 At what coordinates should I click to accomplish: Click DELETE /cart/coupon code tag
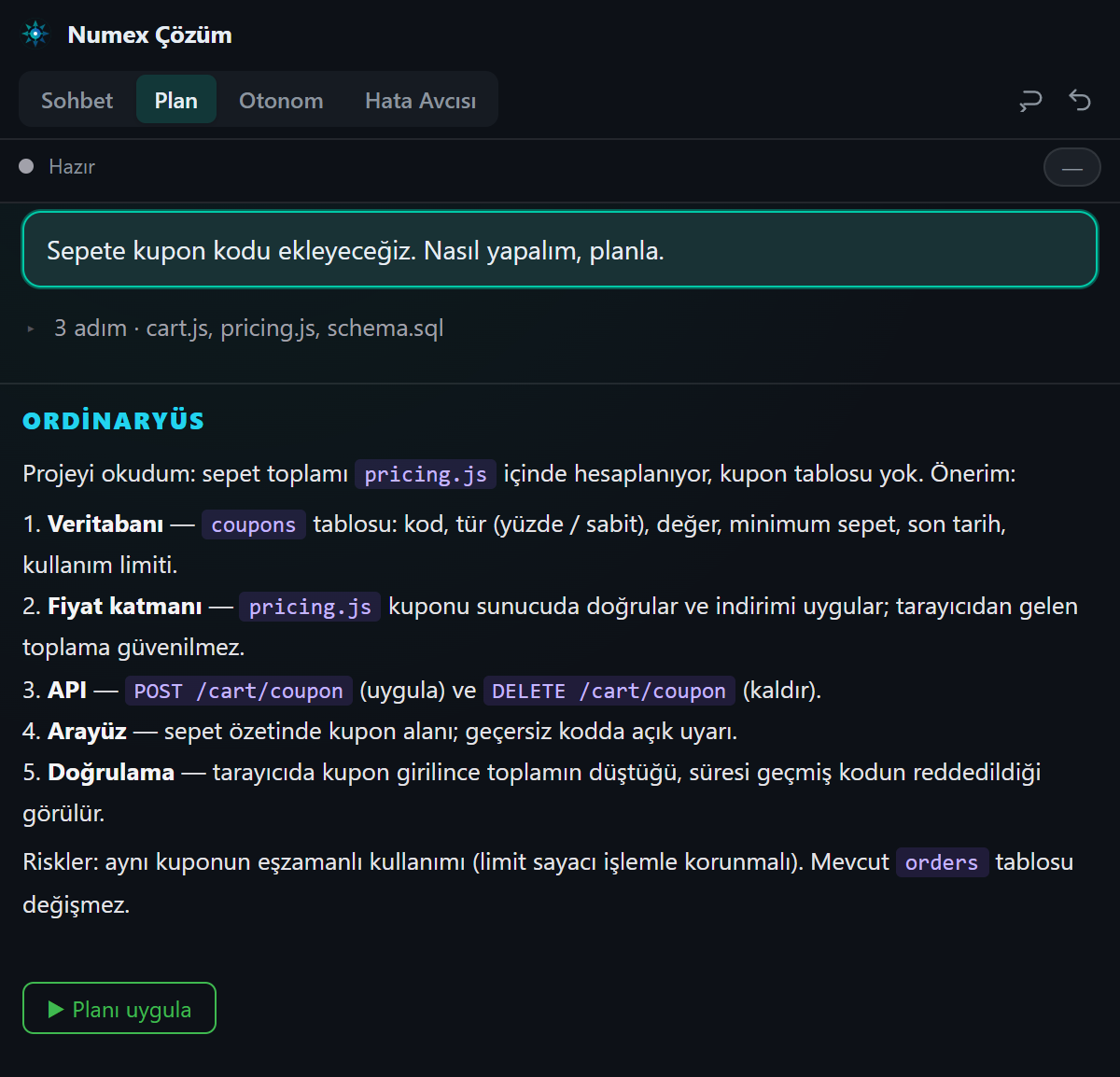point(609,691)
